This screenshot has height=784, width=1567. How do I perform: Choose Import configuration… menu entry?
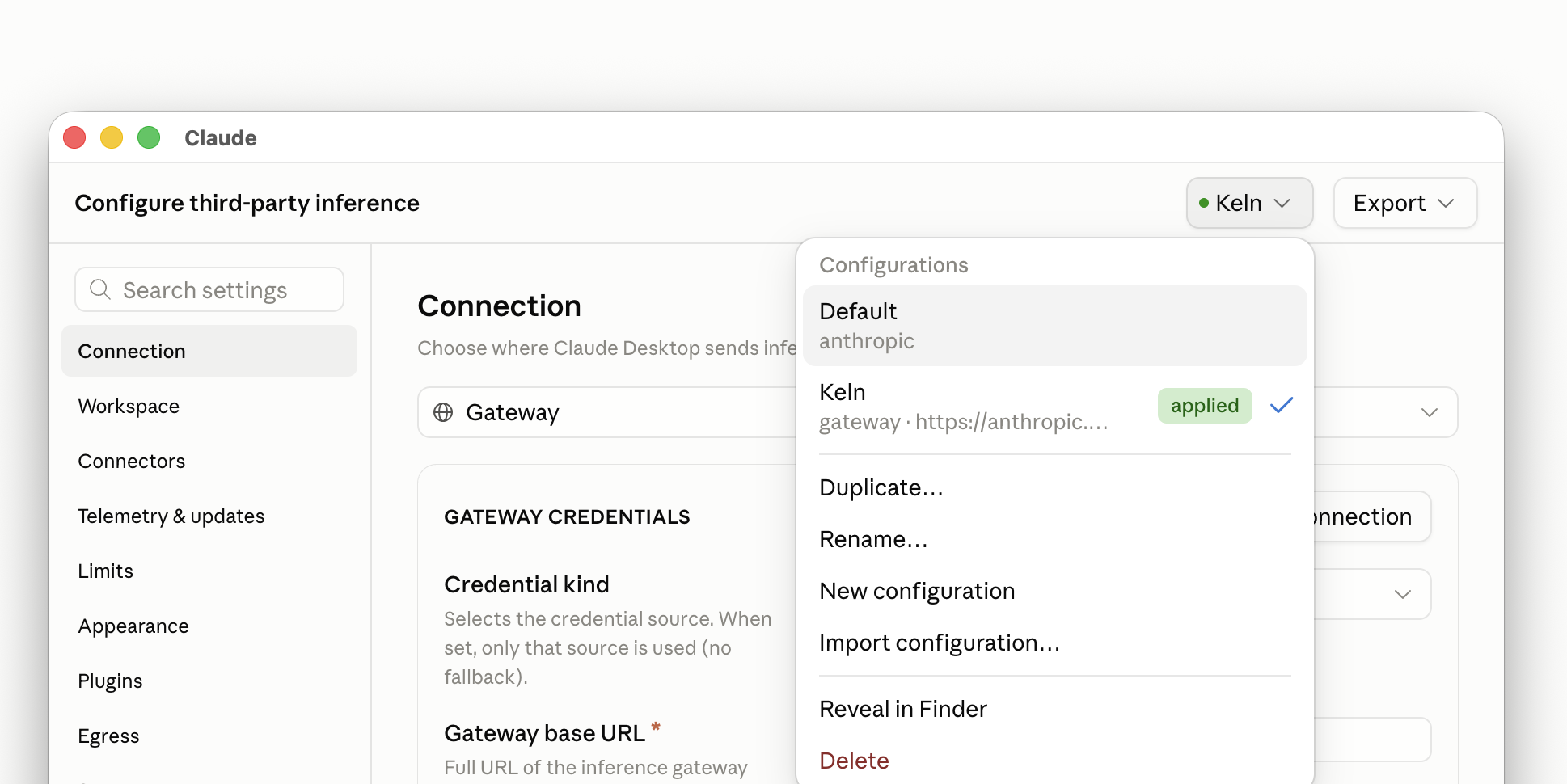[x=1055, y=643]
